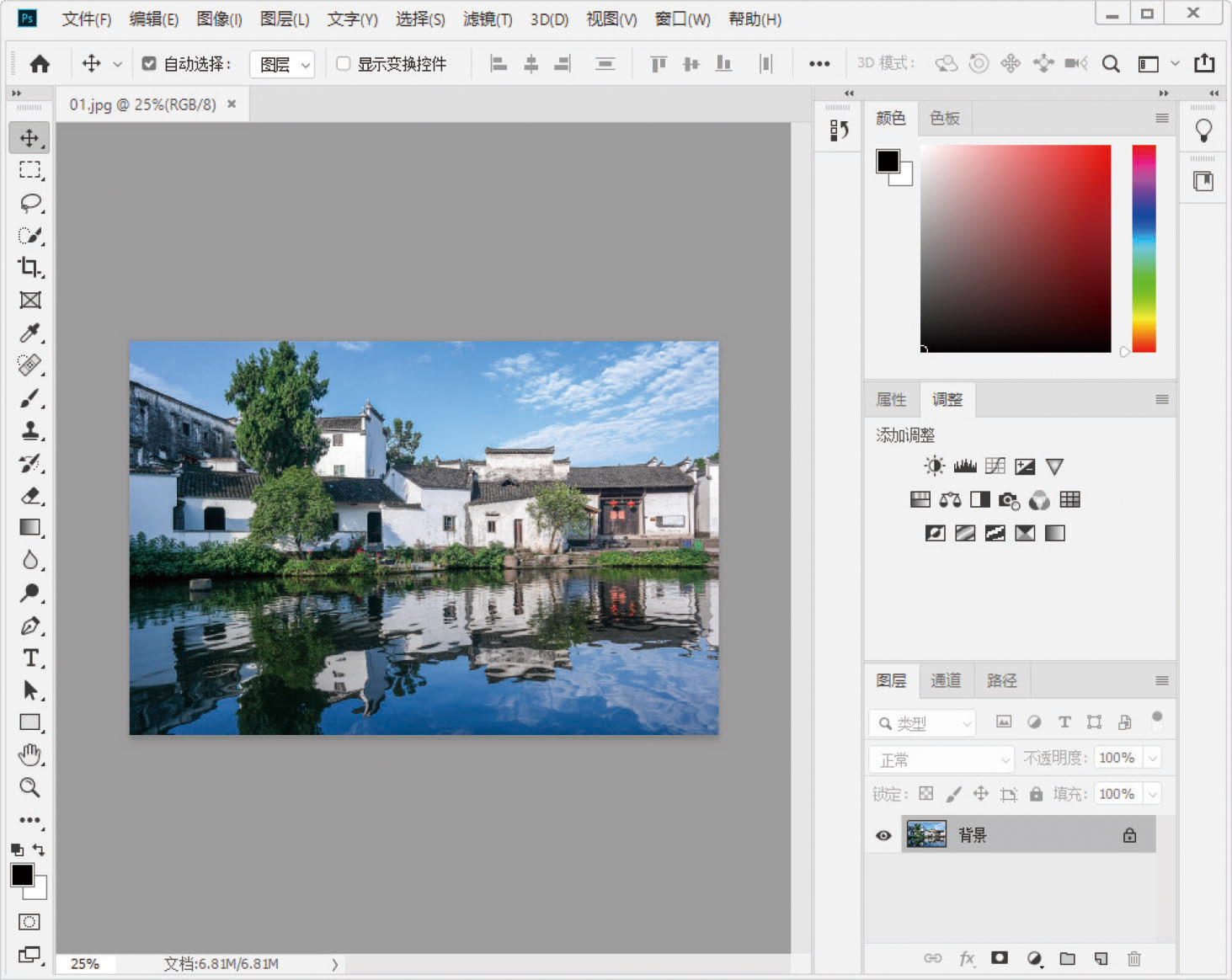The width and height of the screenshot is (1232, 980).
Task: Select the History Brush tool
Action: [29, 463]
